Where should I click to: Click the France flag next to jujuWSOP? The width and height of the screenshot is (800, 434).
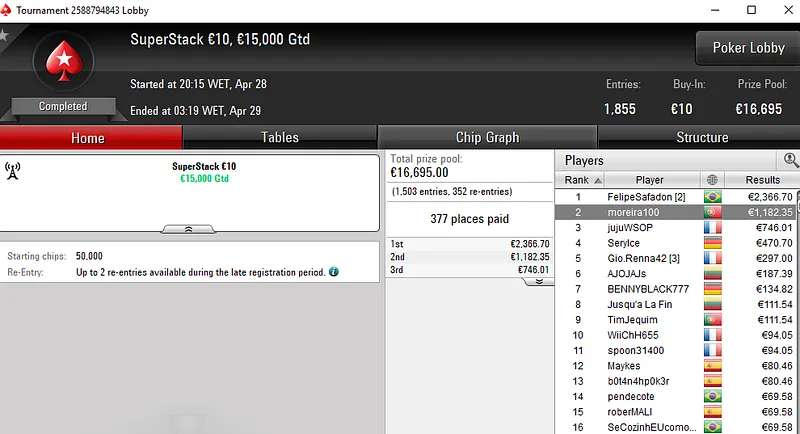click(x=712, y=227)
